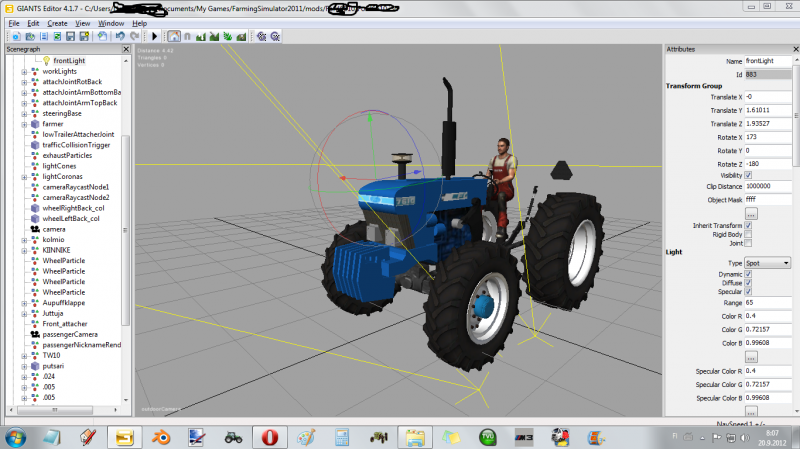Screen dimensions: 800x449
Task: Enable the Joint checkbox
Action: [x=748, y=243]
